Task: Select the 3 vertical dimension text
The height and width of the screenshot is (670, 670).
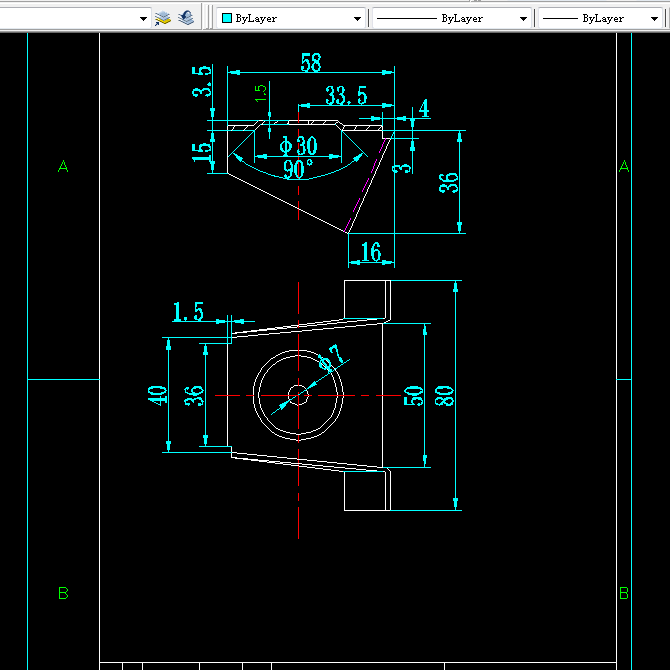Action: (402, 168)
